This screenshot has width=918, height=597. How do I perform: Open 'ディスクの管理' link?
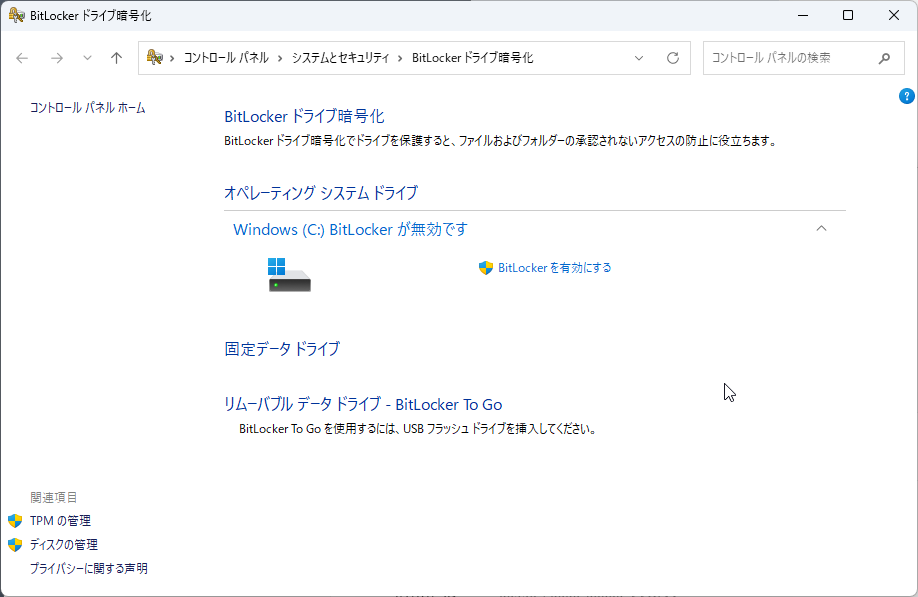[x=63, y=545]
